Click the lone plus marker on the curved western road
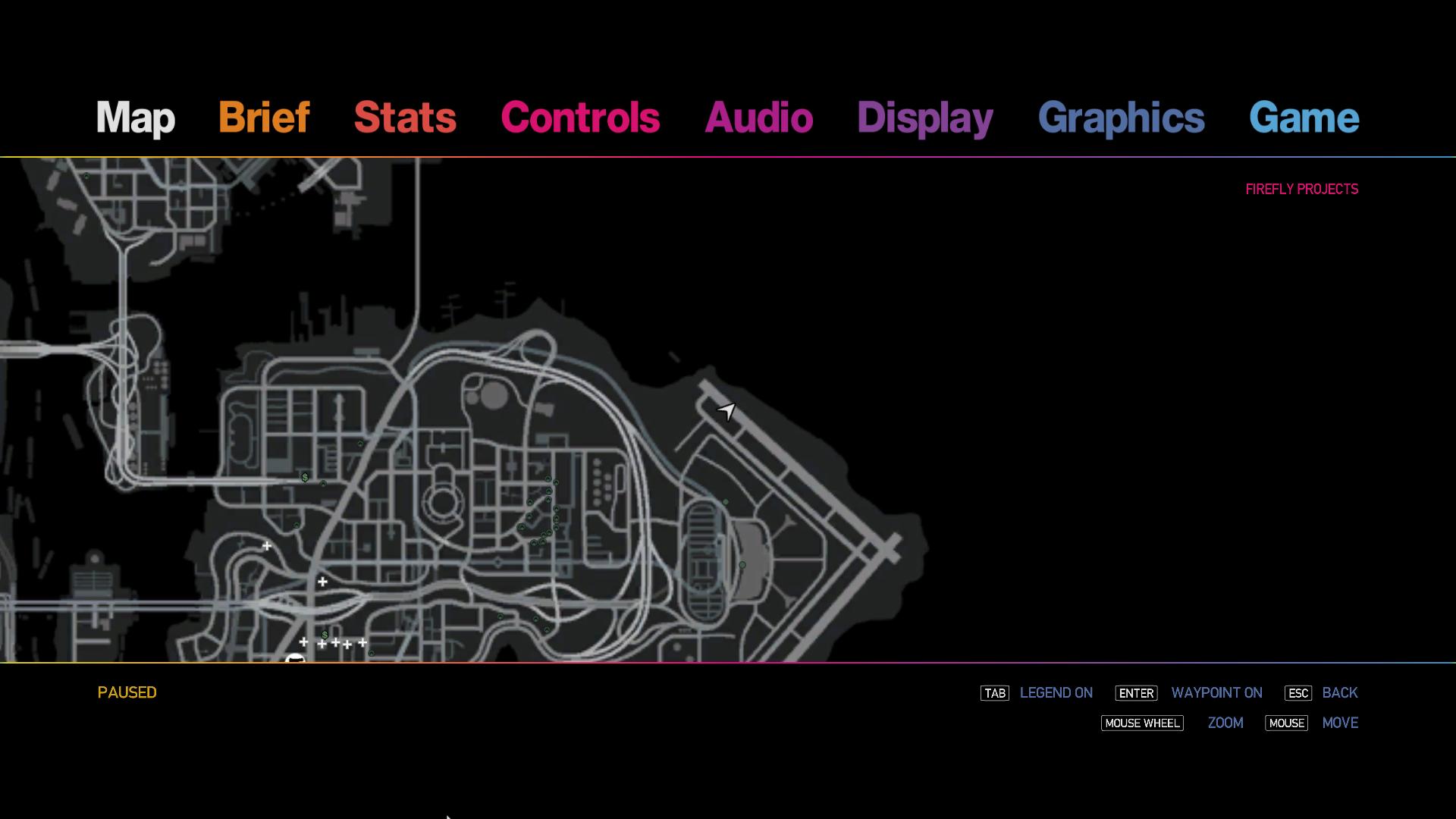This screenshot has width=1456, height=819. [x=267, y=545]
